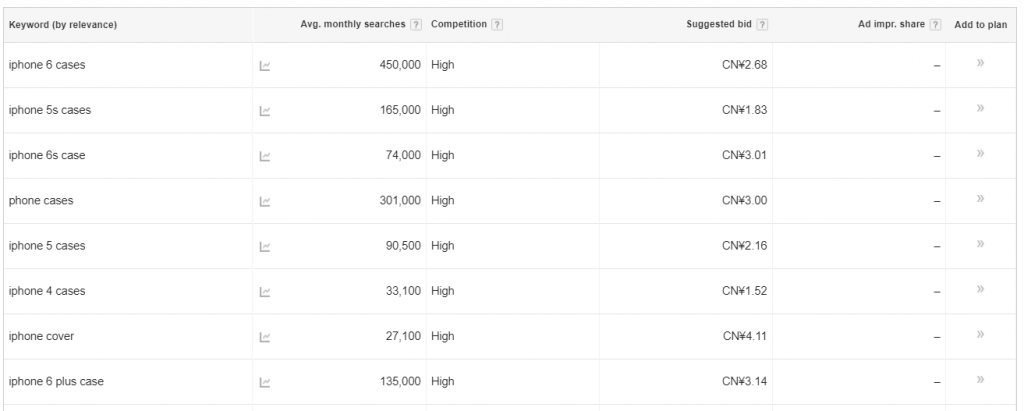Sort table by Suggested bid header
This screenshot has width=1024, height=411.
718,24
